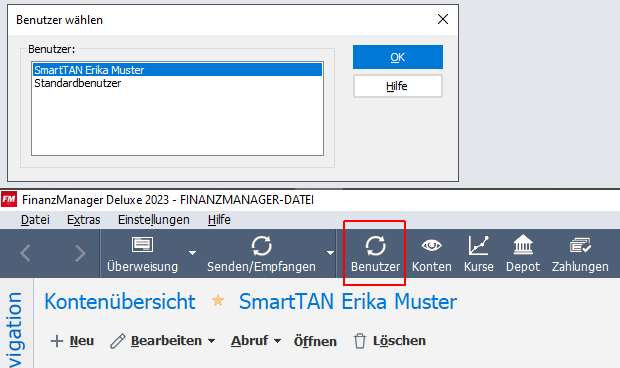This screenshot has height=368, width=620.
Task: Select SmartTAN Erika Muster in user list
Action: [x=177, y=70]
